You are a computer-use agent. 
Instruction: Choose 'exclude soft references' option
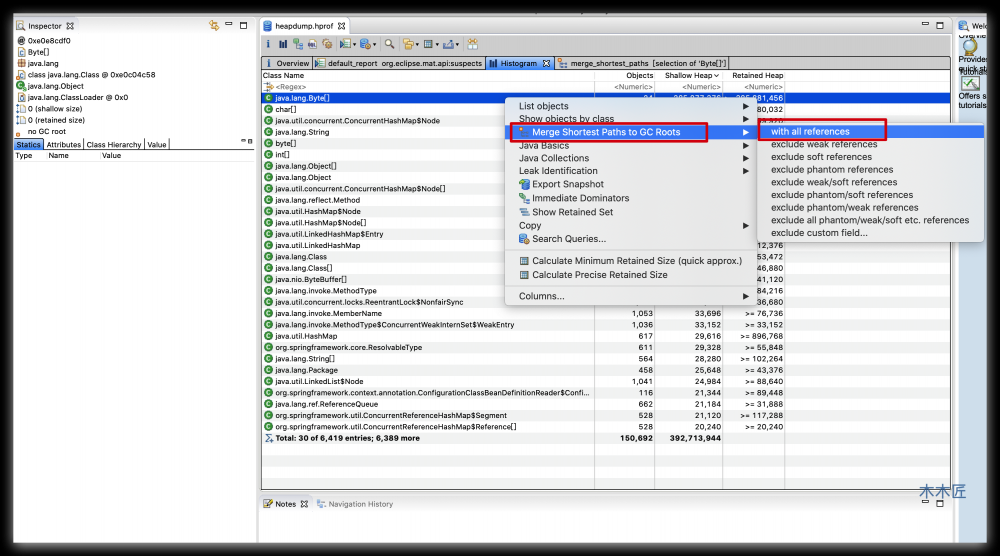coord(821,157)
